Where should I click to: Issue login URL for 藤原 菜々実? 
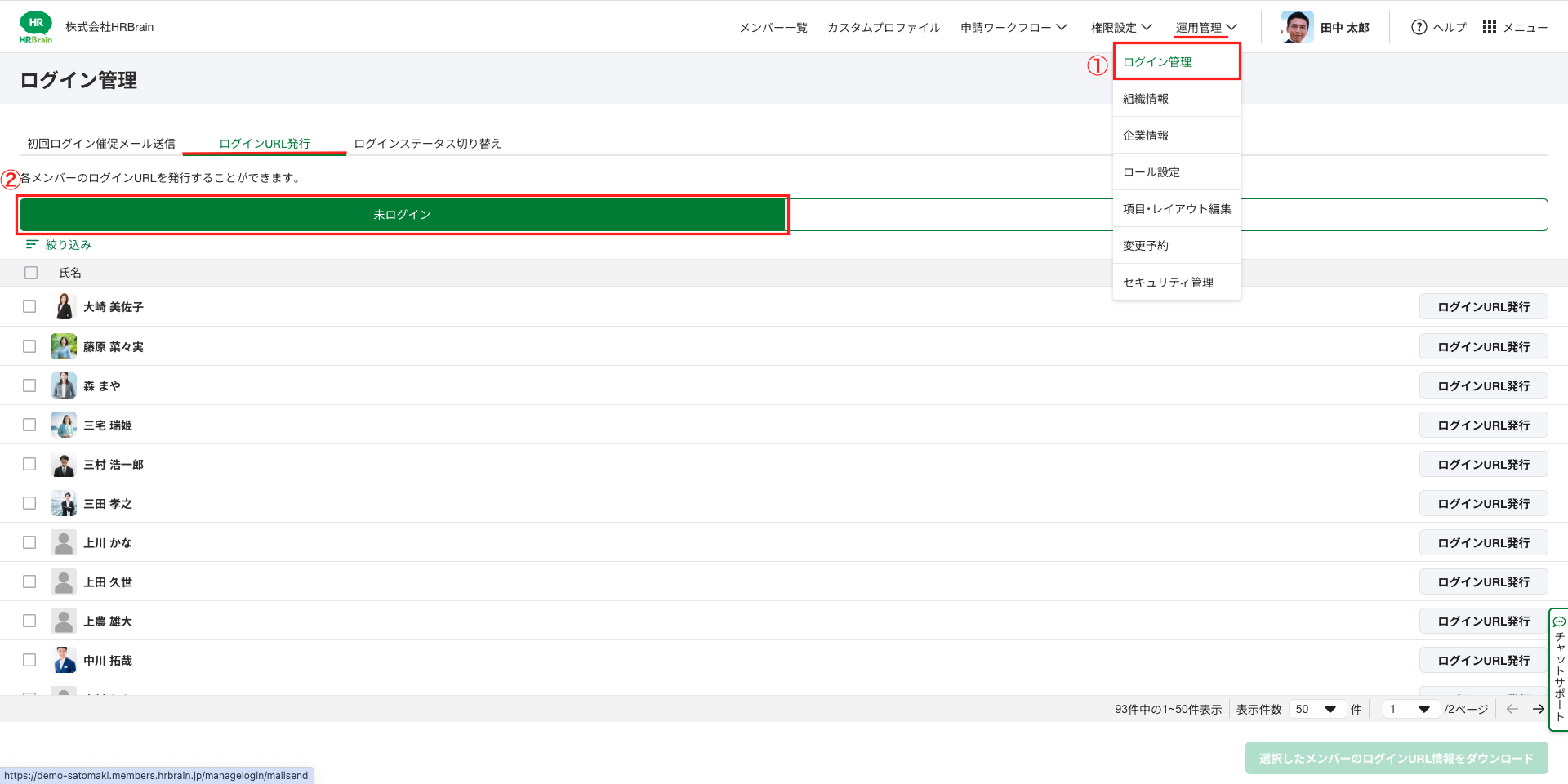click(1483, 346)
